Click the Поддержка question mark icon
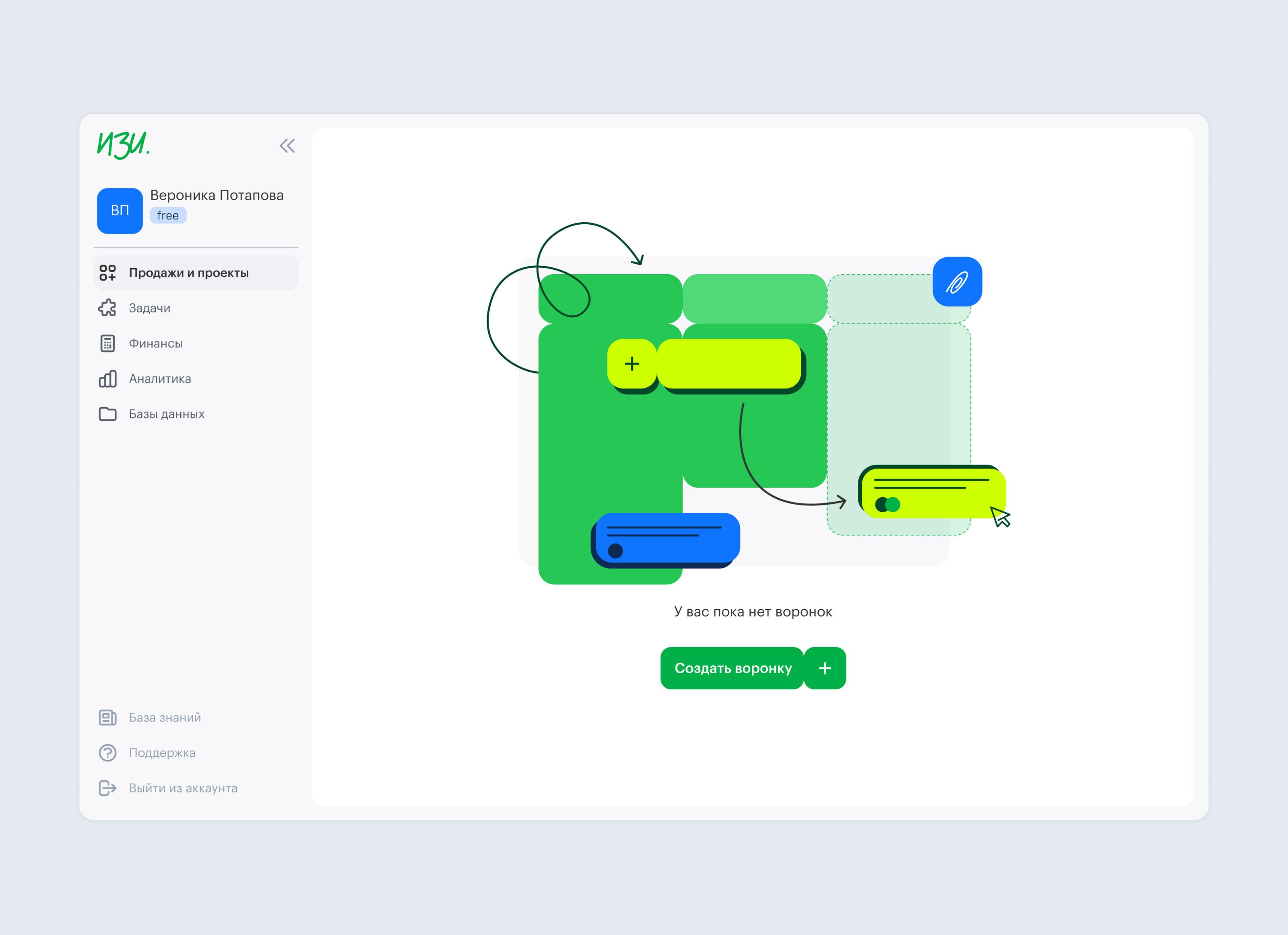 point(107,753)
